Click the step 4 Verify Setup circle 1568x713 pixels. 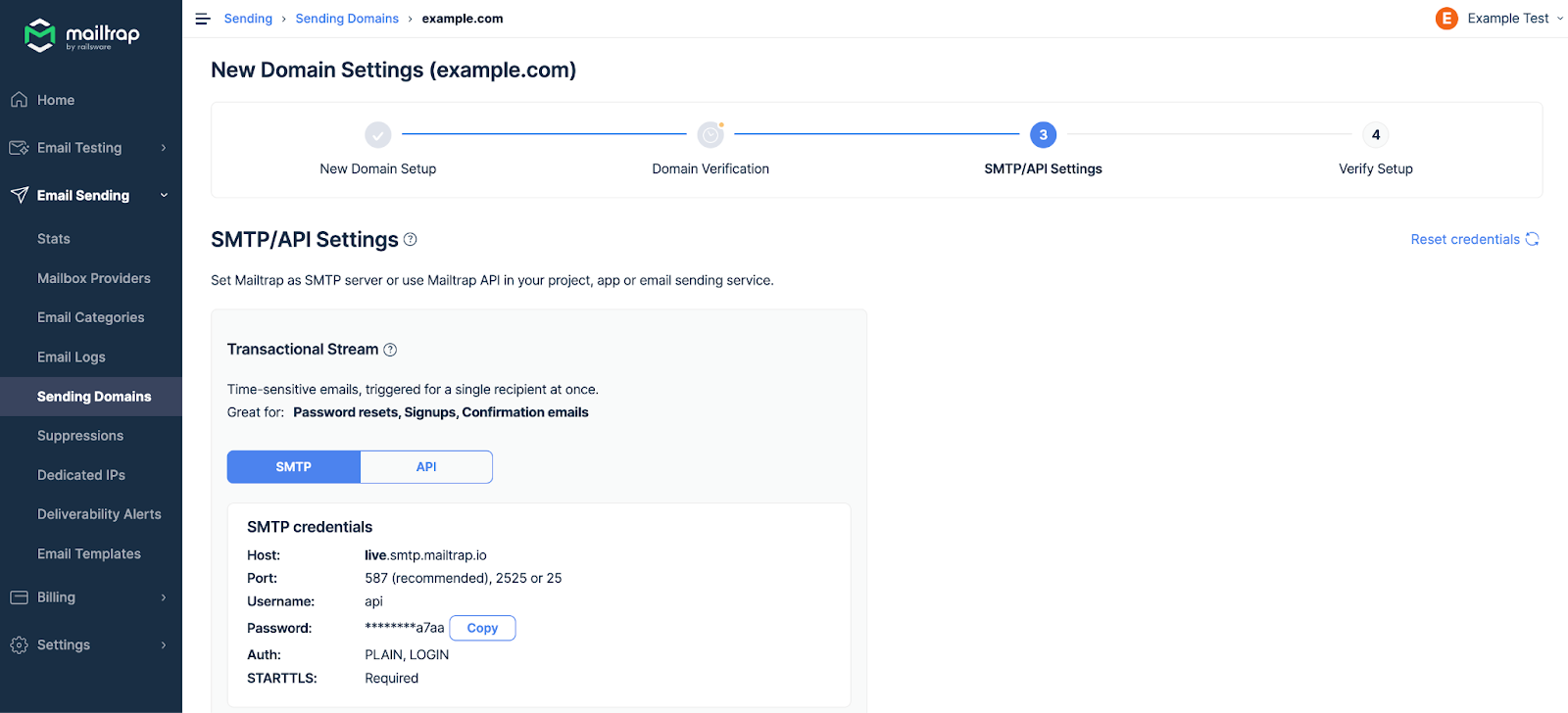(1376, 134)
